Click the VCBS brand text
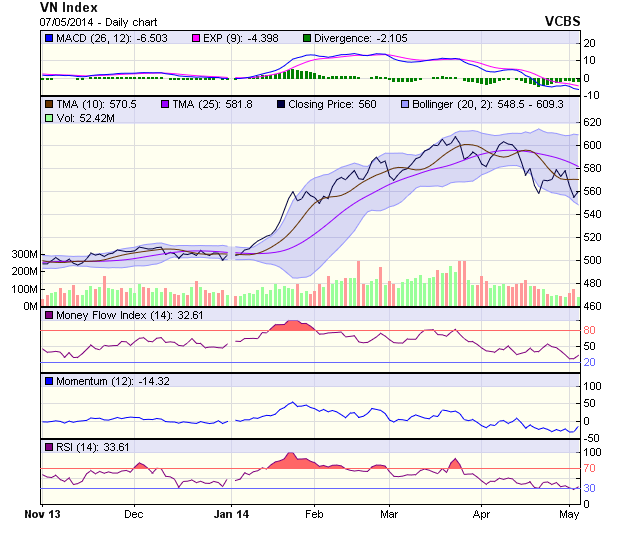This screenshot has height=535, width=620. [562, 21]
